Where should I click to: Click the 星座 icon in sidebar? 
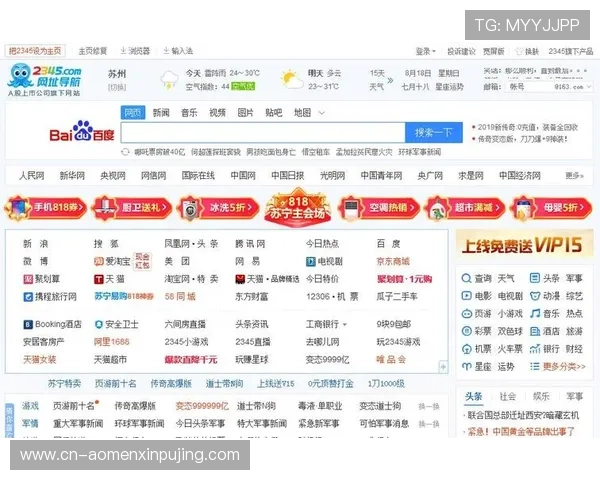466,366
